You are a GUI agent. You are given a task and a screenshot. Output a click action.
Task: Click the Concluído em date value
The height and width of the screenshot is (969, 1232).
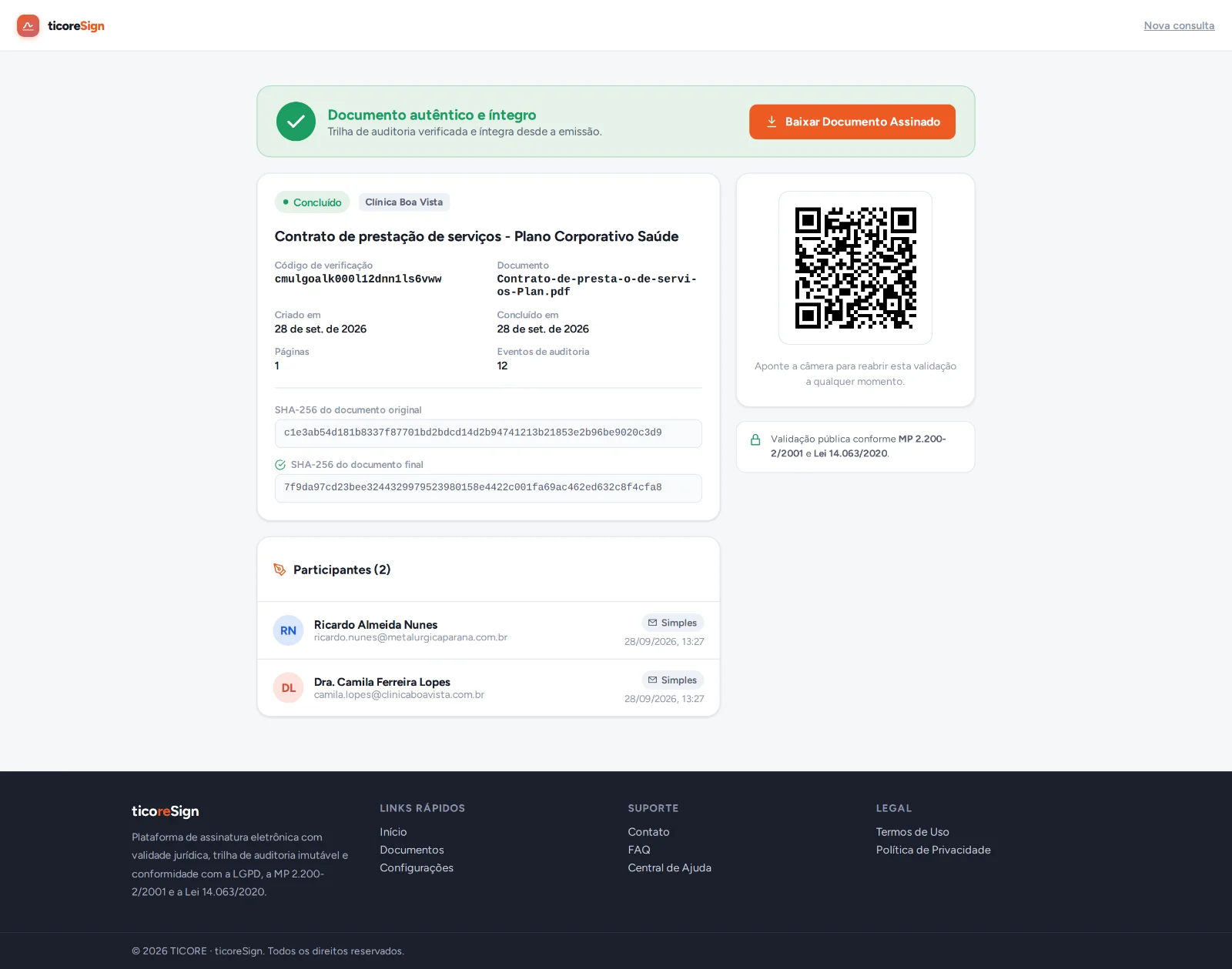click(543, 329)
